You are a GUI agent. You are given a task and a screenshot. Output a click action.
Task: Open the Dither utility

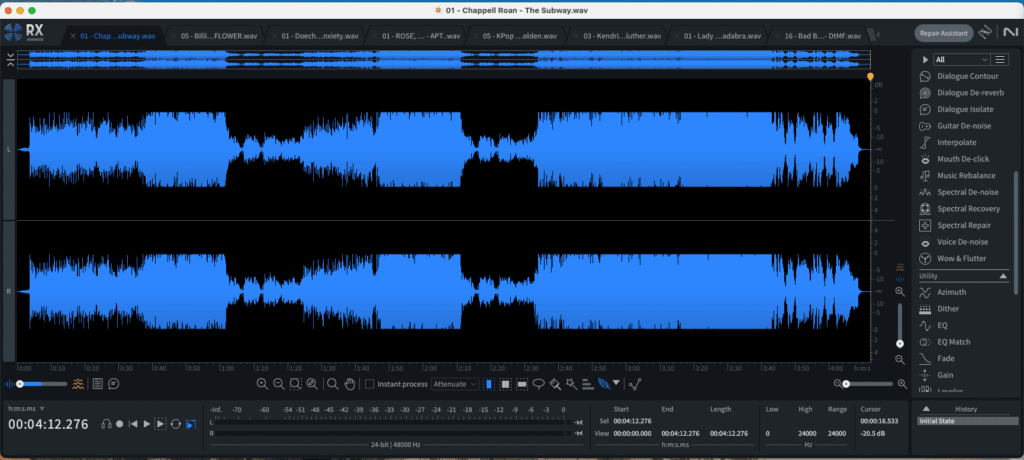tap(939, 308)
